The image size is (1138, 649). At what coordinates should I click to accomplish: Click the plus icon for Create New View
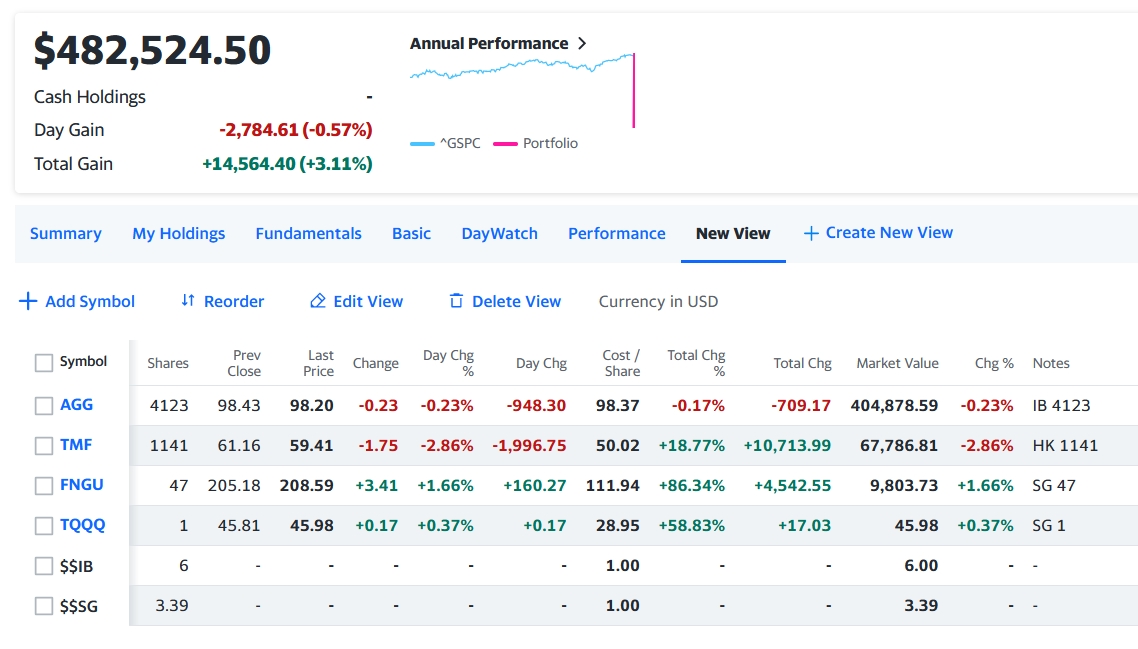pos(811,233)
